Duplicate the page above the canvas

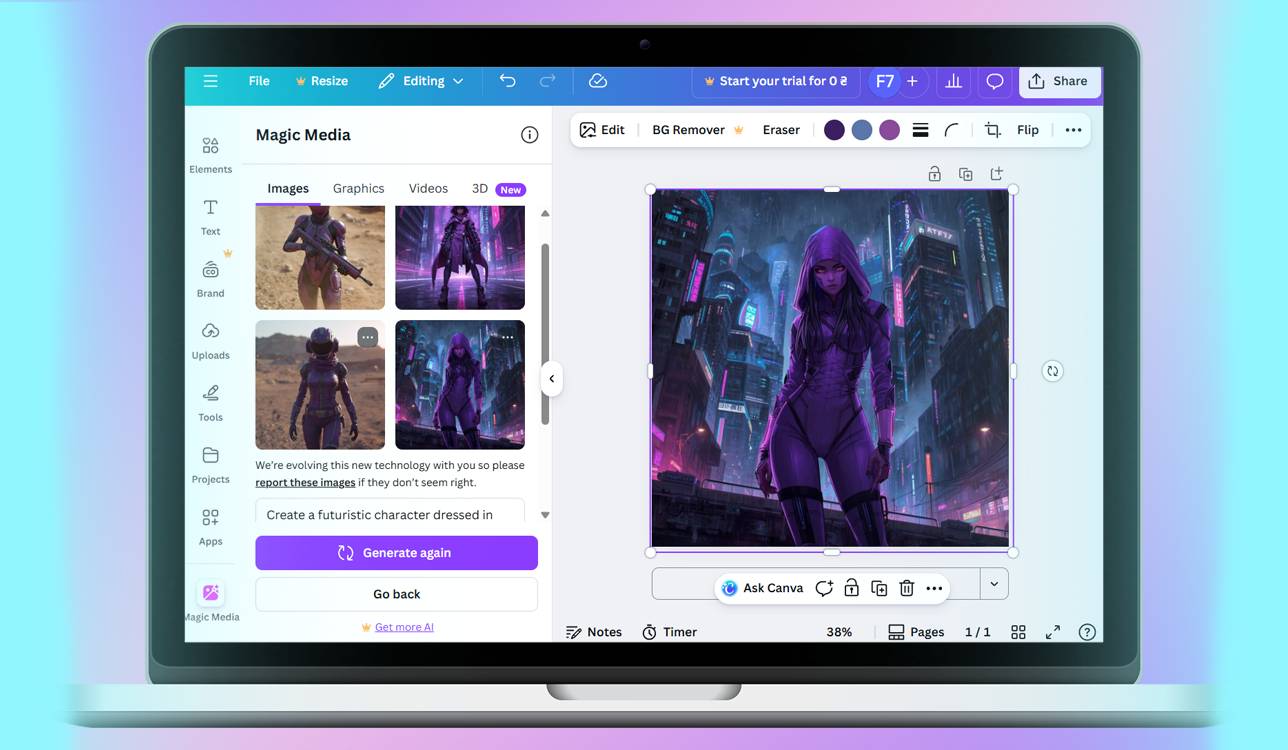(965, 174)
